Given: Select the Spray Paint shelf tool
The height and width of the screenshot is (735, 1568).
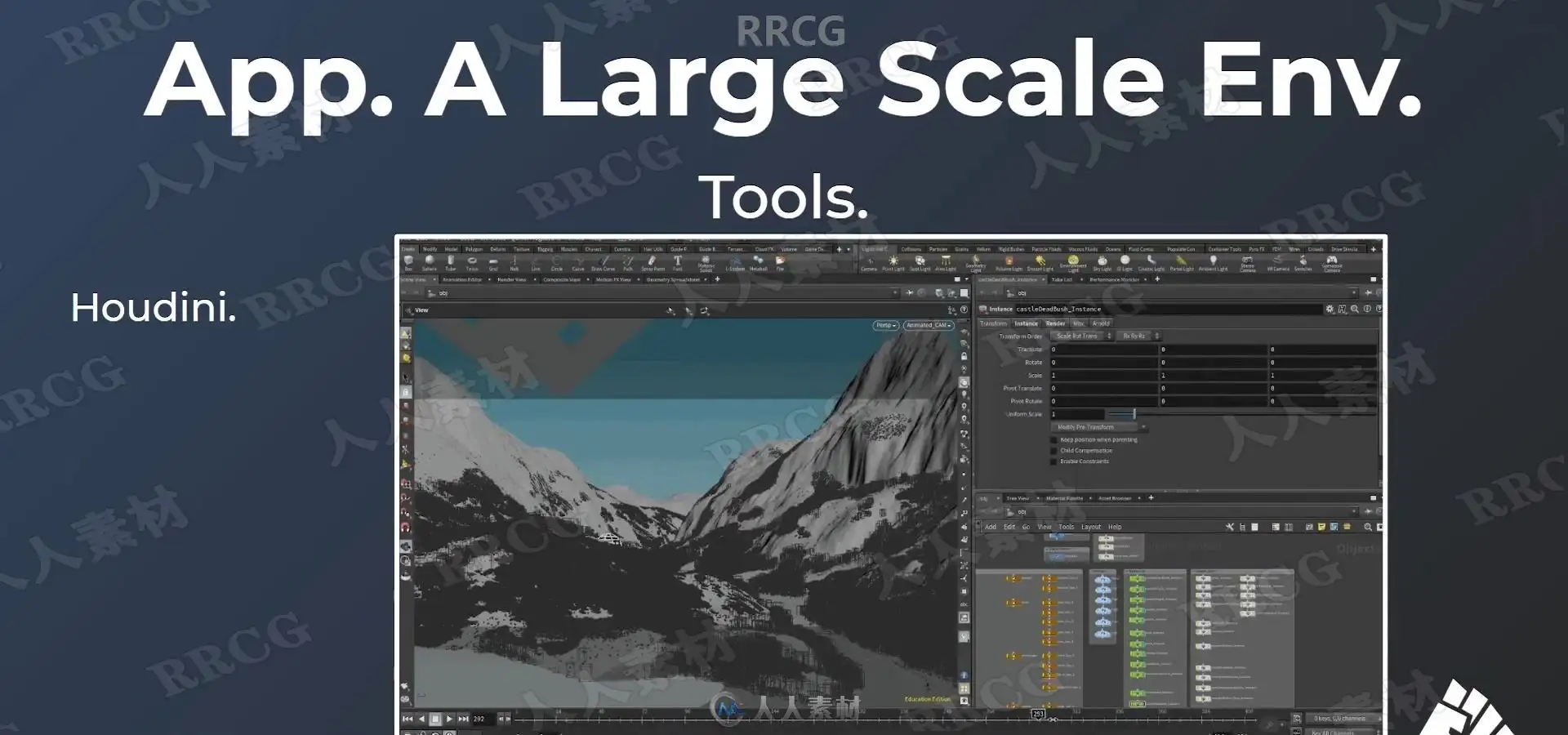Looking at the screenshot, I should click(653, 263).
